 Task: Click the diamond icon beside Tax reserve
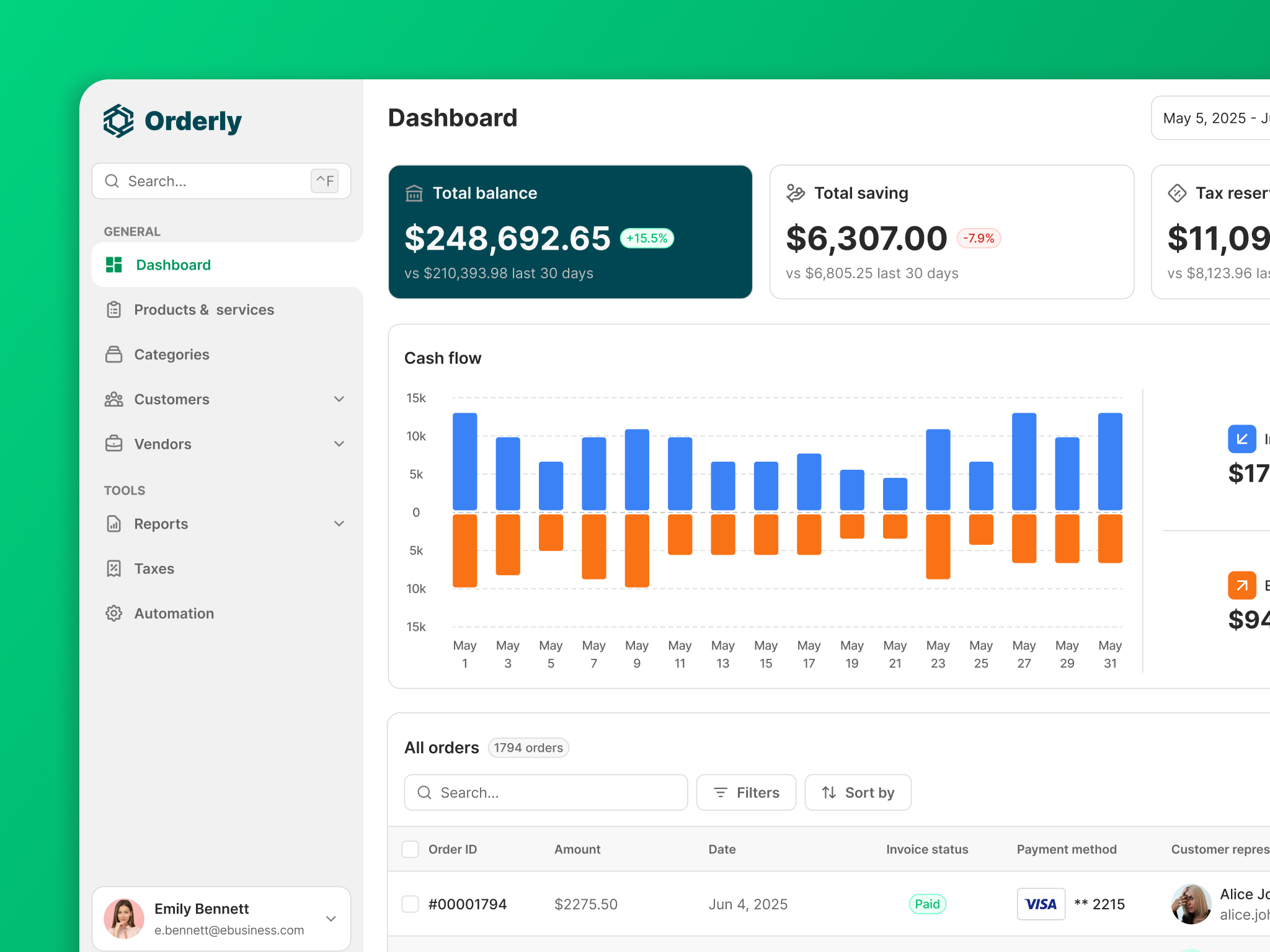(1177, 193)
